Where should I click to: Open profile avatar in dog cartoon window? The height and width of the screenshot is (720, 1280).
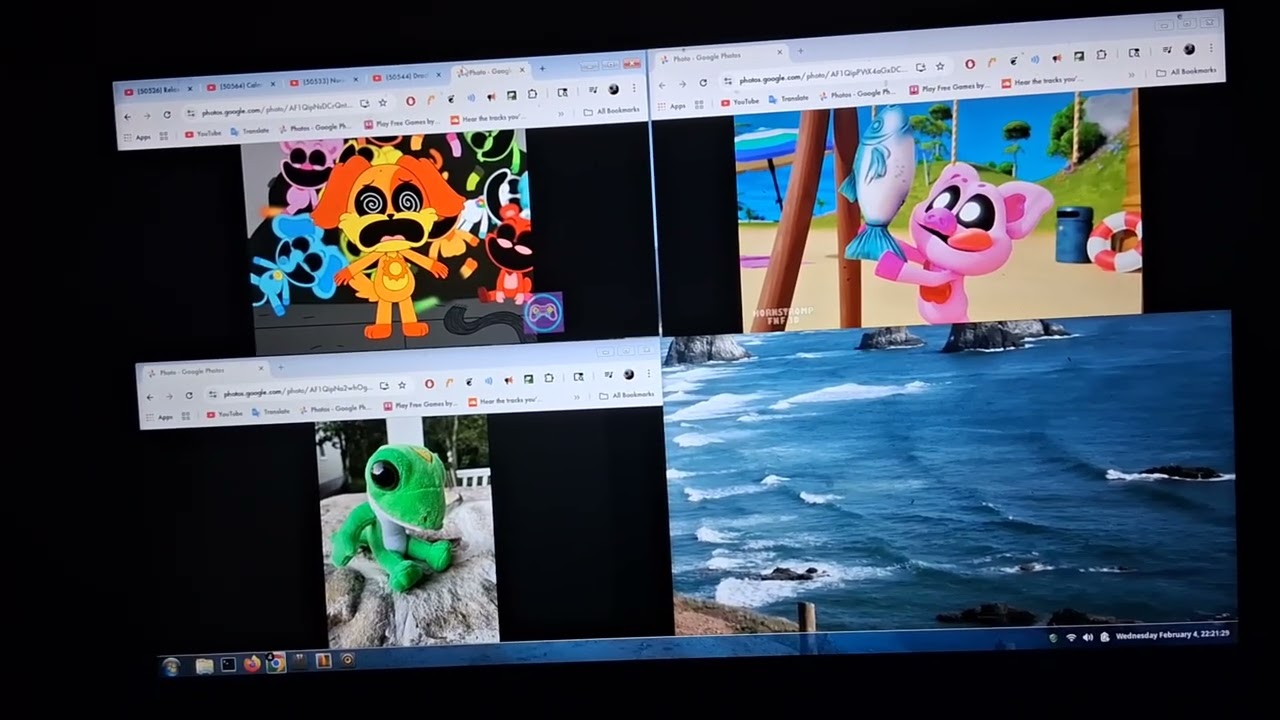(x=613, y=89)
